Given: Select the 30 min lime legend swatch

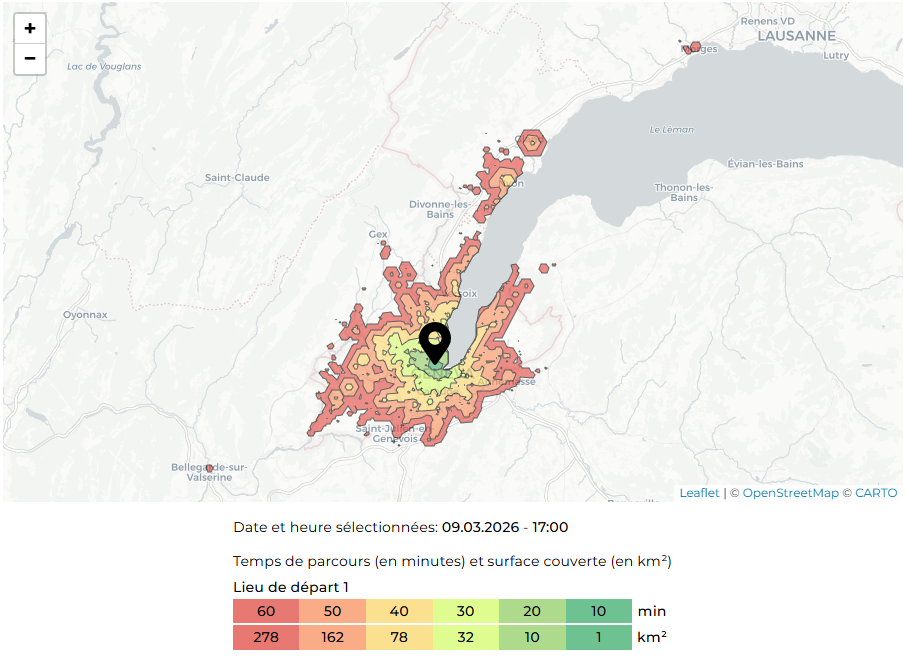Looking at the screenshot, I should (x=465, y=611).
